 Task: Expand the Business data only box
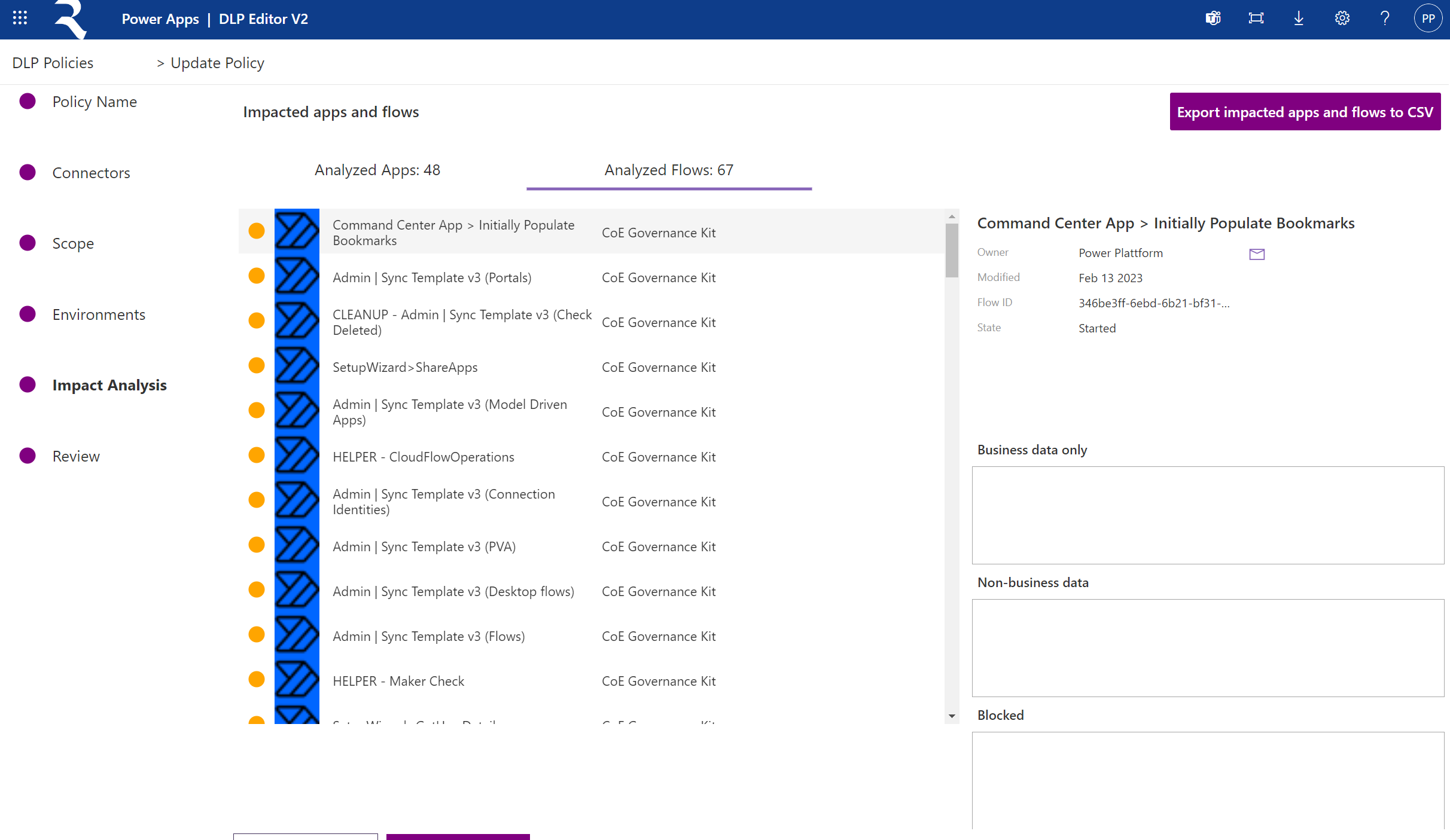(1208, 514)
